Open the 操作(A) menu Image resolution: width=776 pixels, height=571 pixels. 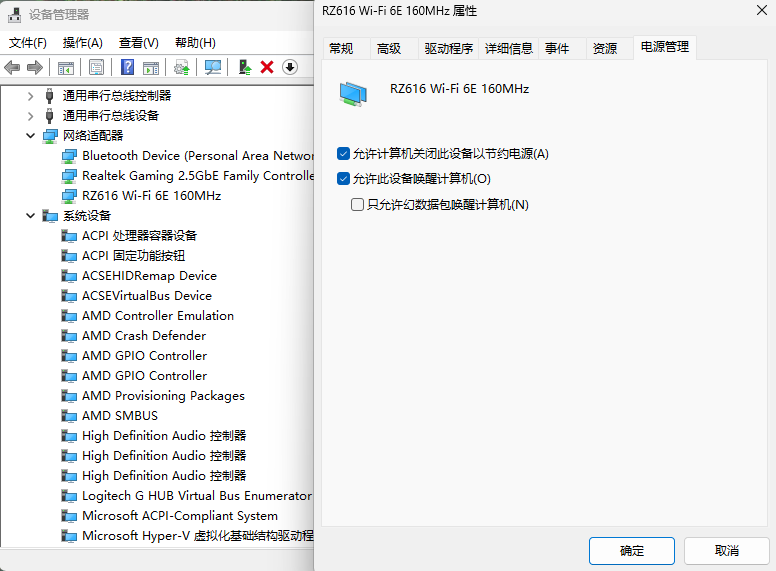click(x=82, y=43)
